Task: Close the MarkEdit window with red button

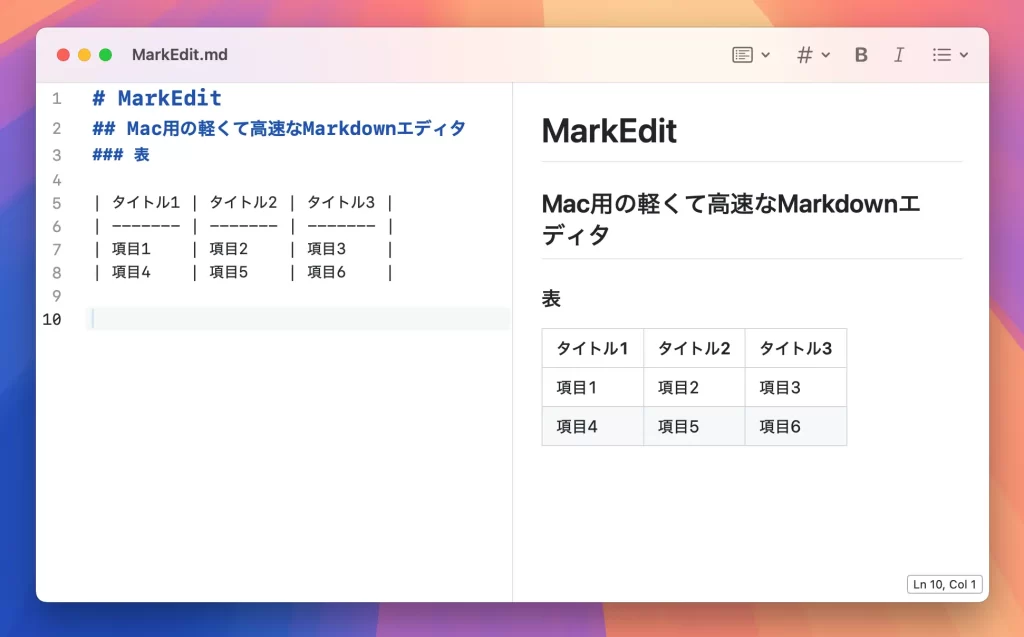Action: coord(63,55)
